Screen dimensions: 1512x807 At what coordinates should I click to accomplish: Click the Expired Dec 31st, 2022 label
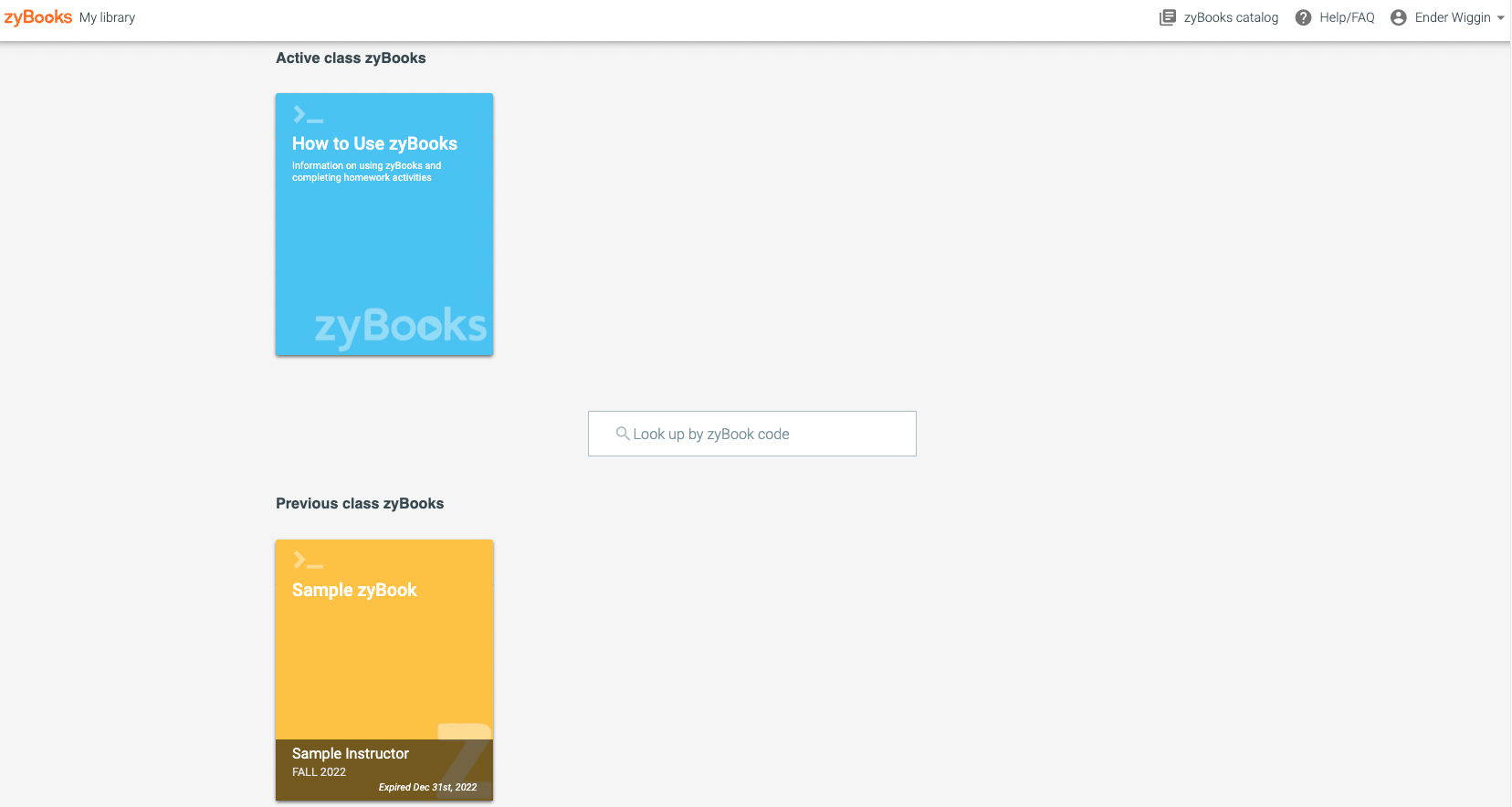427,787
